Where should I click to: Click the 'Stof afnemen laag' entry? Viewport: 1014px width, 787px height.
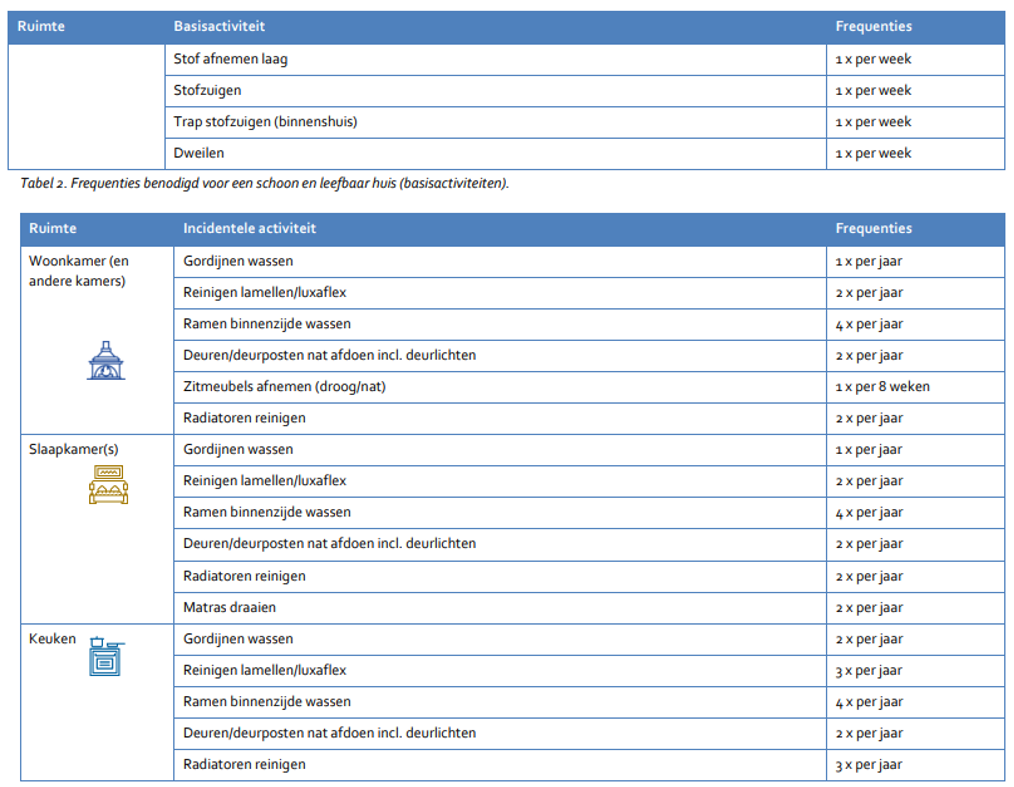tap(230, 59)
